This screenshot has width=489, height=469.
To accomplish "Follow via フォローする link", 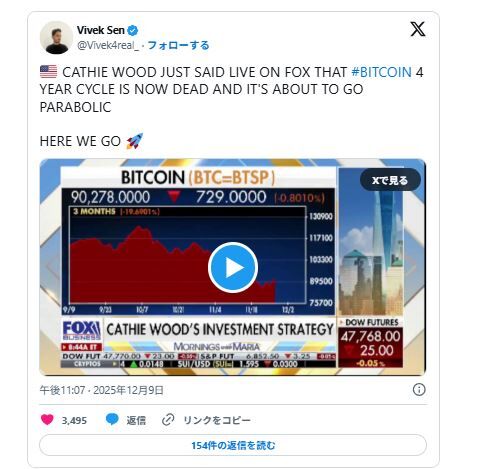I will 178,45.
